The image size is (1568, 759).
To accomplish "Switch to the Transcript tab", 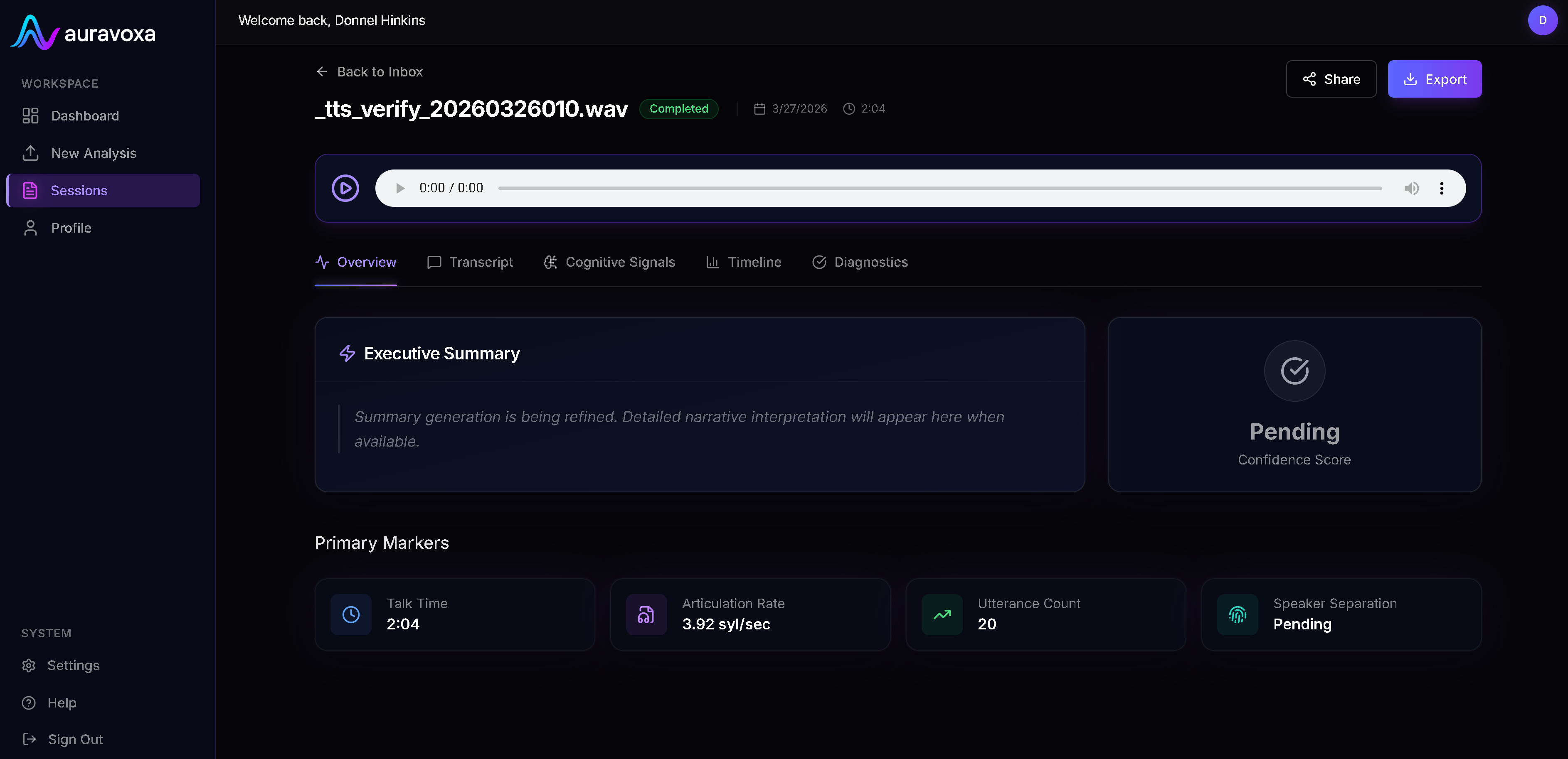I will click(470, 262).
